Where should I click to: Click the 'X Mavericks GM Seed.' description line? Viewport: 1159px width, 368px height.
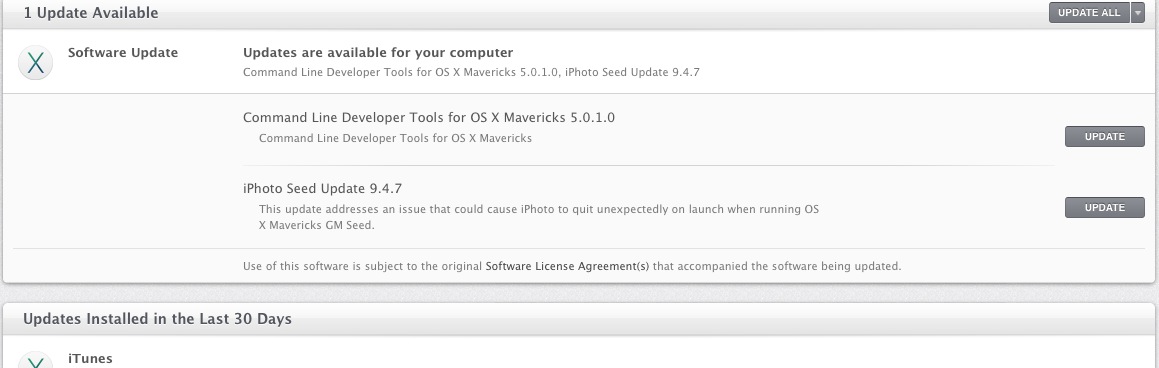(317, 225)
